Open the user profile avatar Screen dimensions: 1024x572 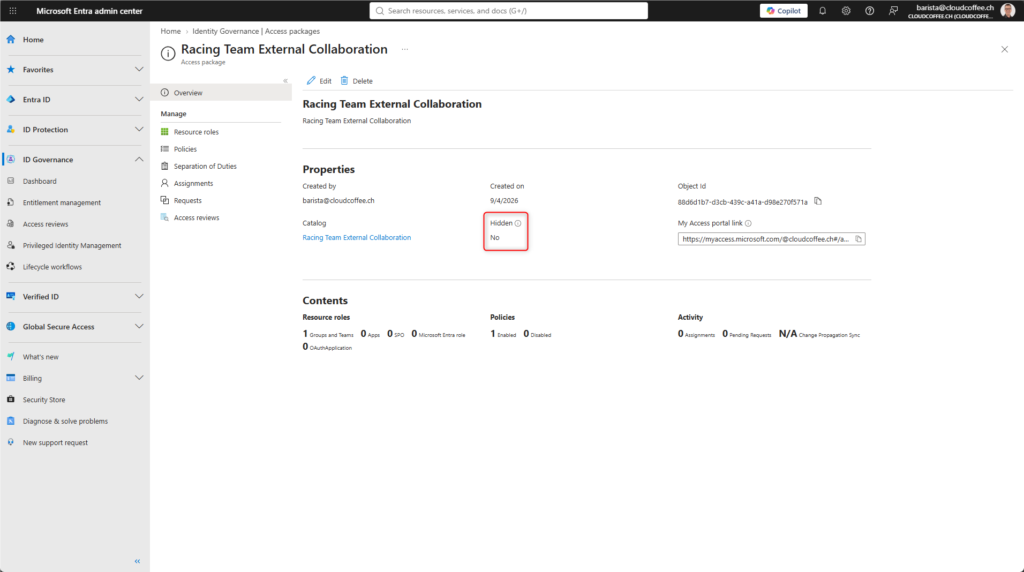(1007, 10)
